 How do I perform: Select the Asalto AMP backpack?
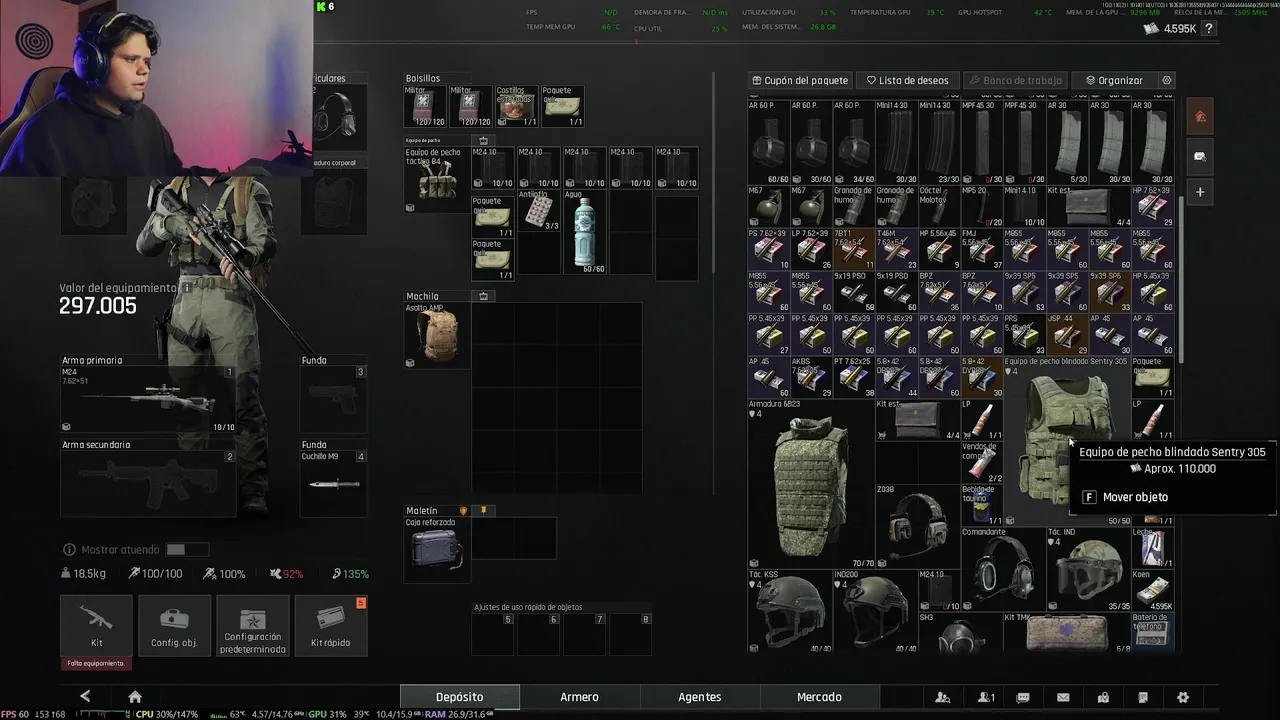(437, 336)
